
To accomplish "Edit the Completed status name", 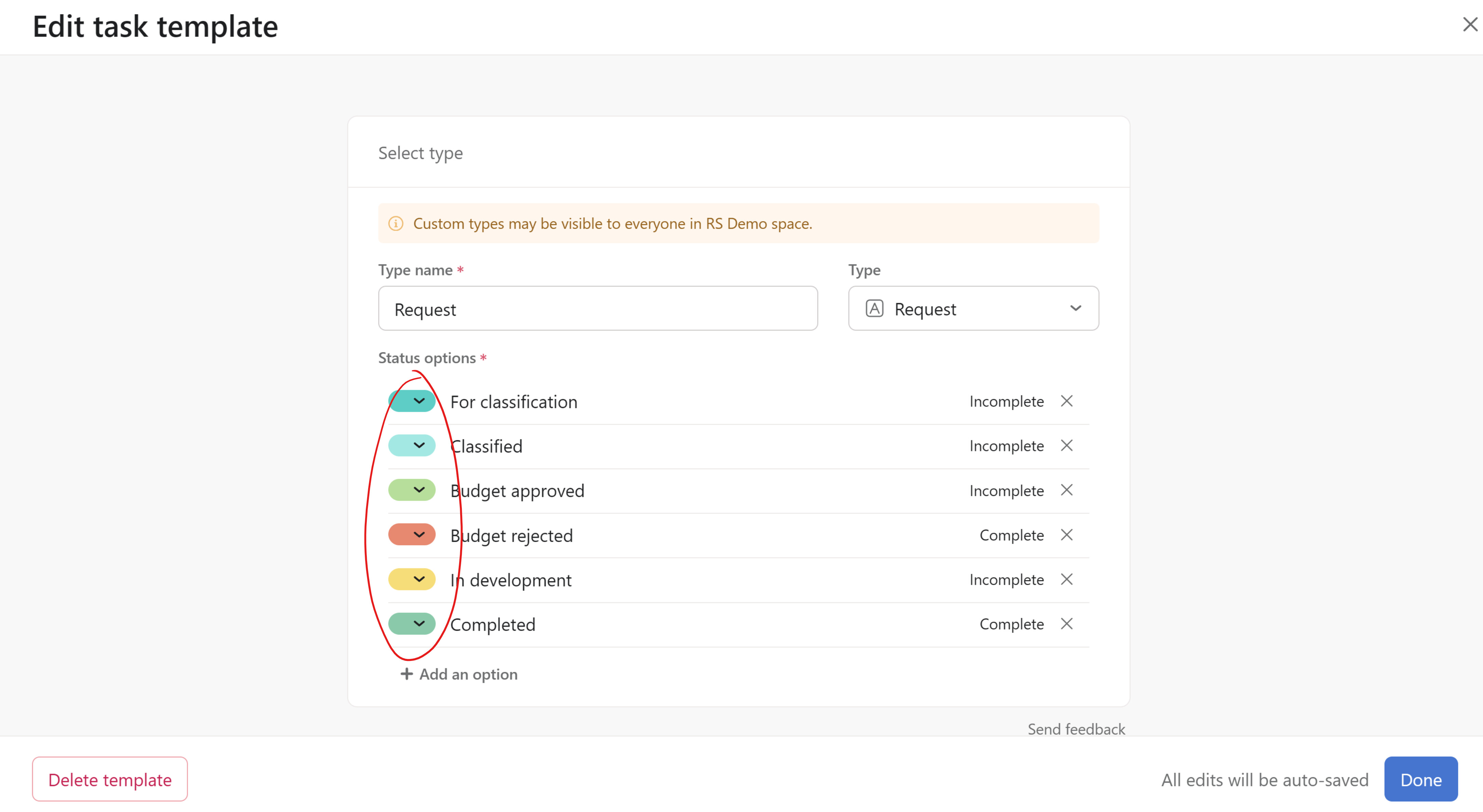I will 493,625.
